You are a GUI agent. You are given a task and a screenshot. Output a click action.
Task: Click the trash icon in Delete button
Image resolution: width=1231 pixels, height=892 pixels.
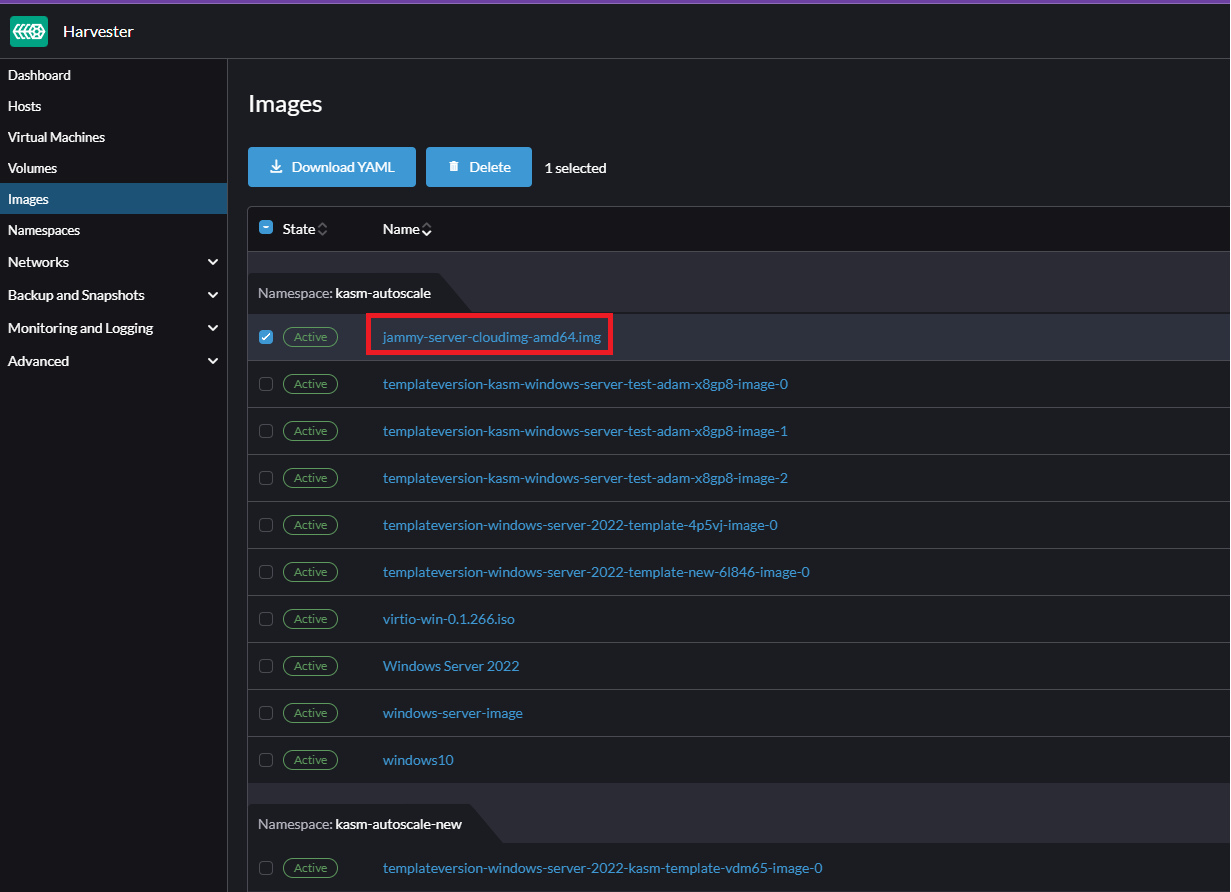tap(454, 167)
